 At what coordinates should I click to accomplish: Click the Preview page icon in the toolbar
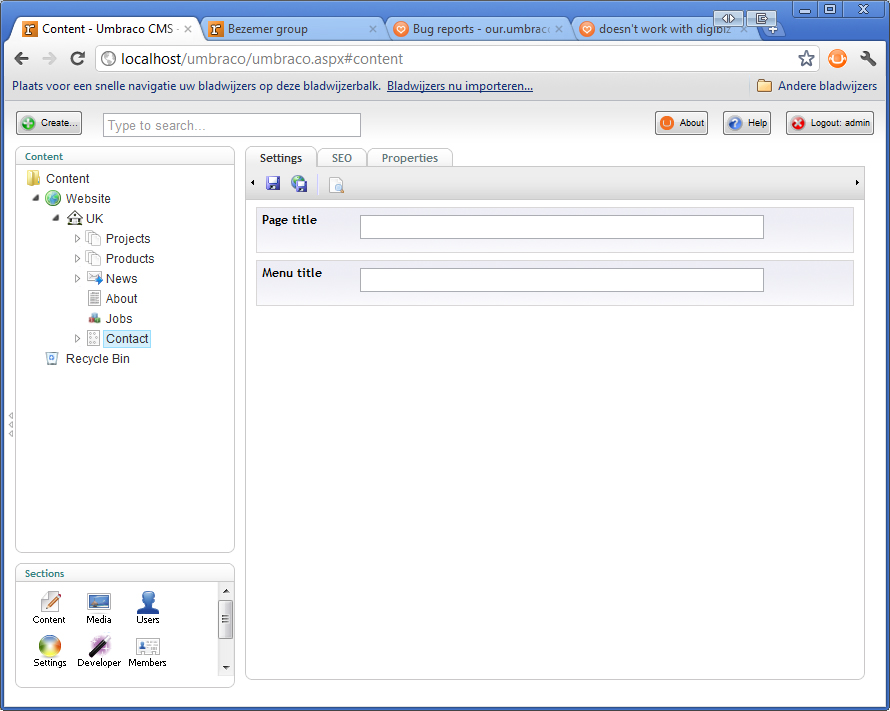tap(337, 185)
